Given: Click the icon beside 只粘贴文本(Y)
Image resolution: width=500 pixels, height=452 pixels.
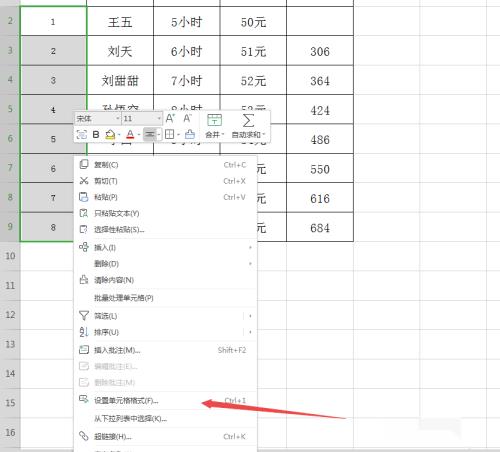Looking at the screenshot, I should 83,213.
